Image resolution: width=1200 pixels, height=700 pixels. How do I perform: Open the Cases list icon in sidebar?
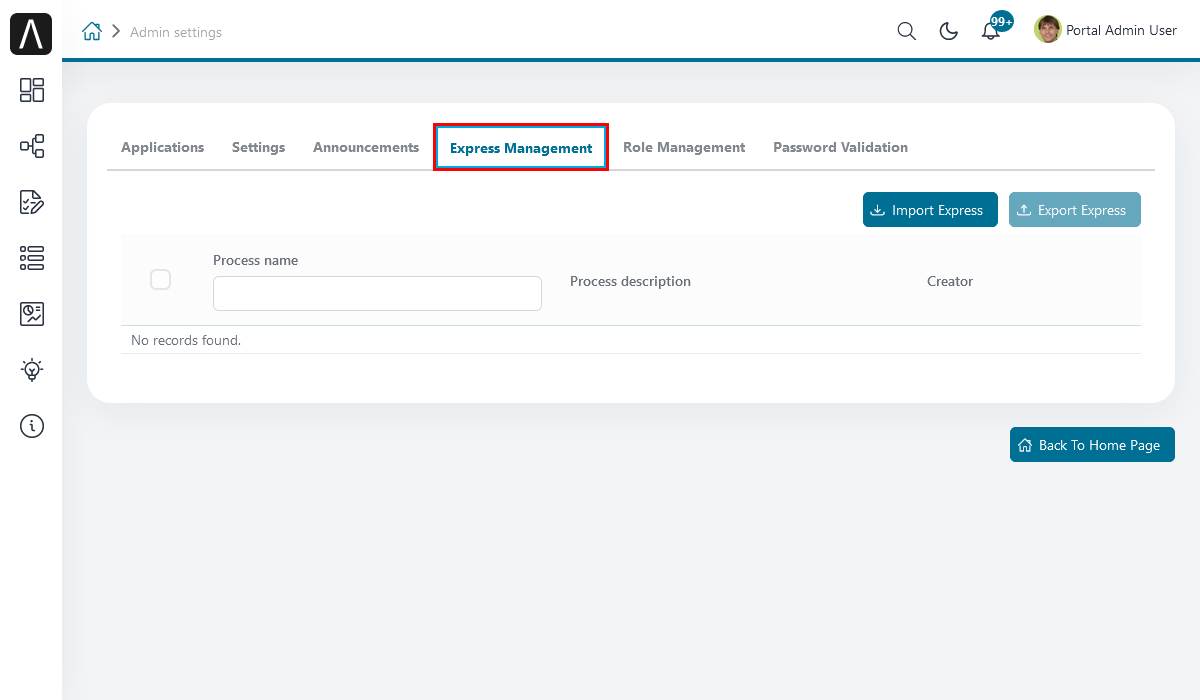[x=32, y=258]
